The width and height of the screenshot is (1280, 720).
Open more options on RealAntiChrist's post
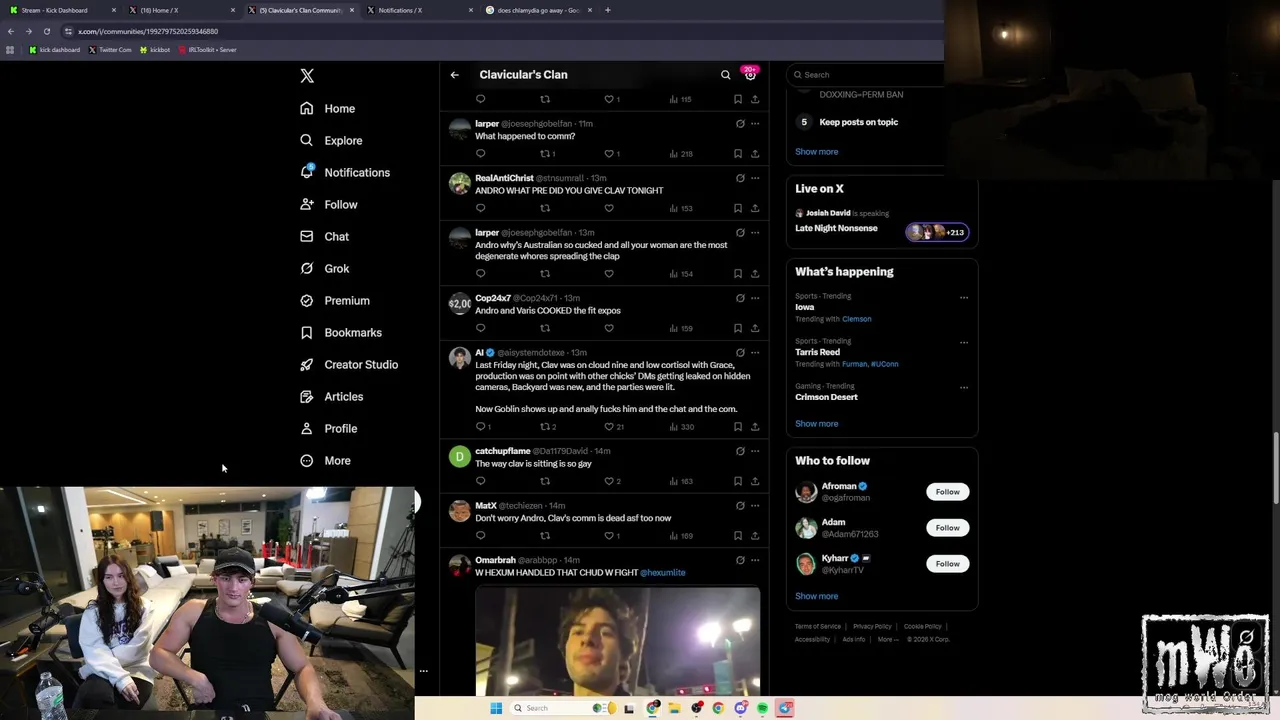click(755, 178)
